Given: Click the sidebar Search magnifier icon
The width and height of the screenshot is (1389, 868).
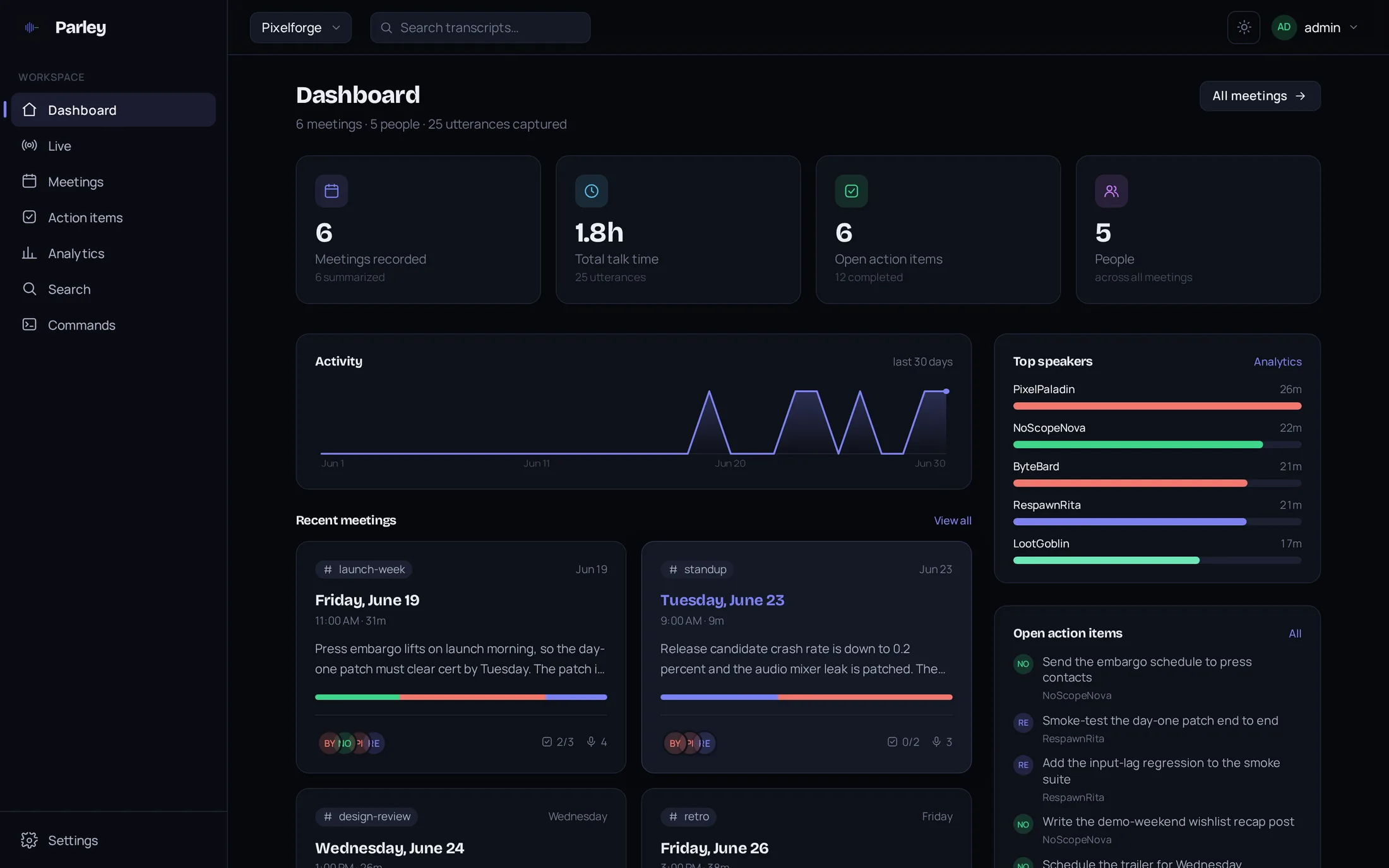Looking at the screenshot, I should coord(29,288).
